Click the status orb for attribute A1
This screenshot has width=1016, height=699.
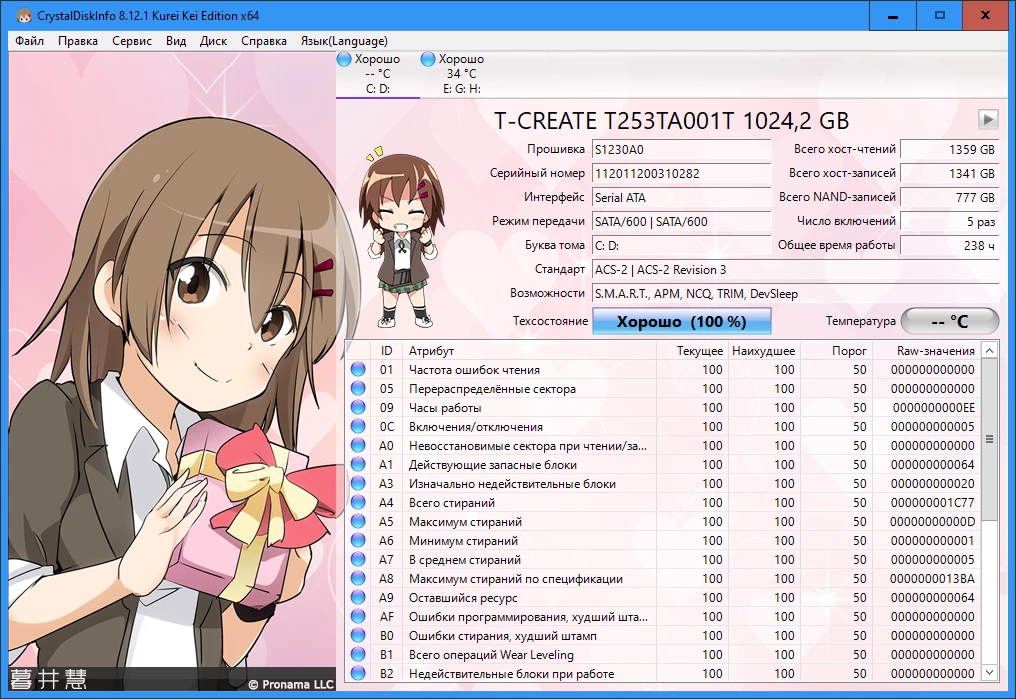(x=358, y=464)
